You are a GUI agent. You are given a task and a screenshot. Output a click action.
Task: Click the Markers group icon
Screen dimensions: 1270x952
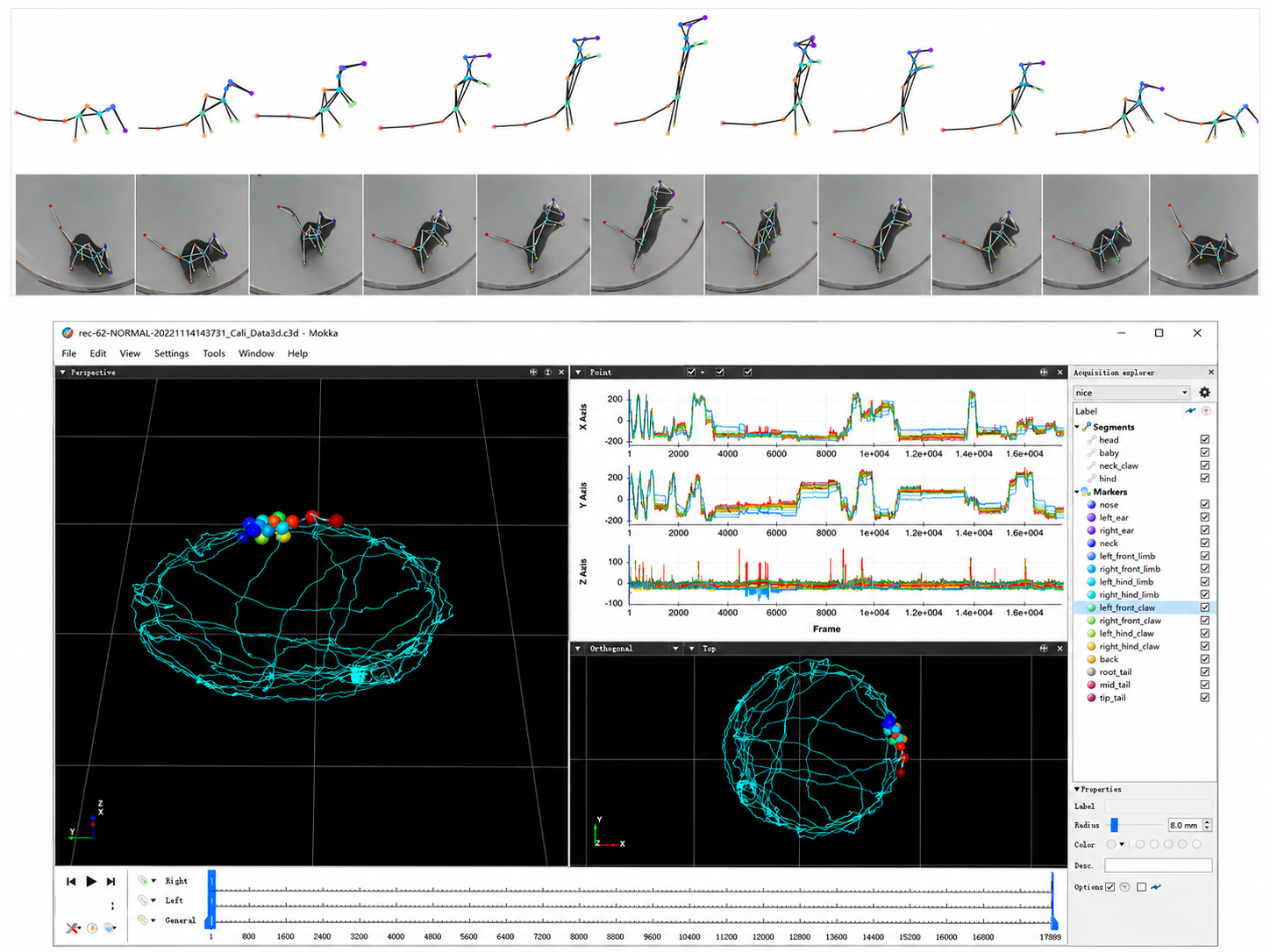tap(1086, 492)
